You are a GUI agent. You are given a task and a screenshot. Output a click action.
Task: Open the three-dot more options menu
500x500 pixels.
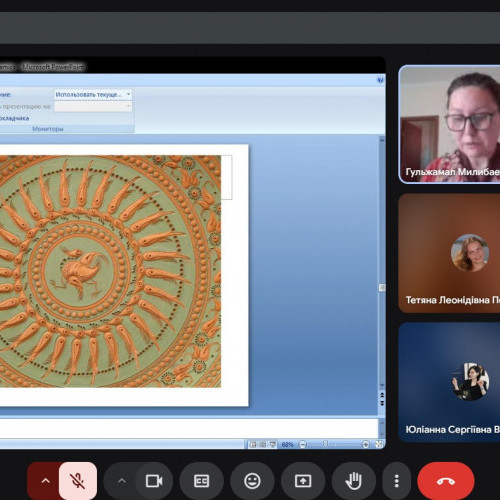396,481
